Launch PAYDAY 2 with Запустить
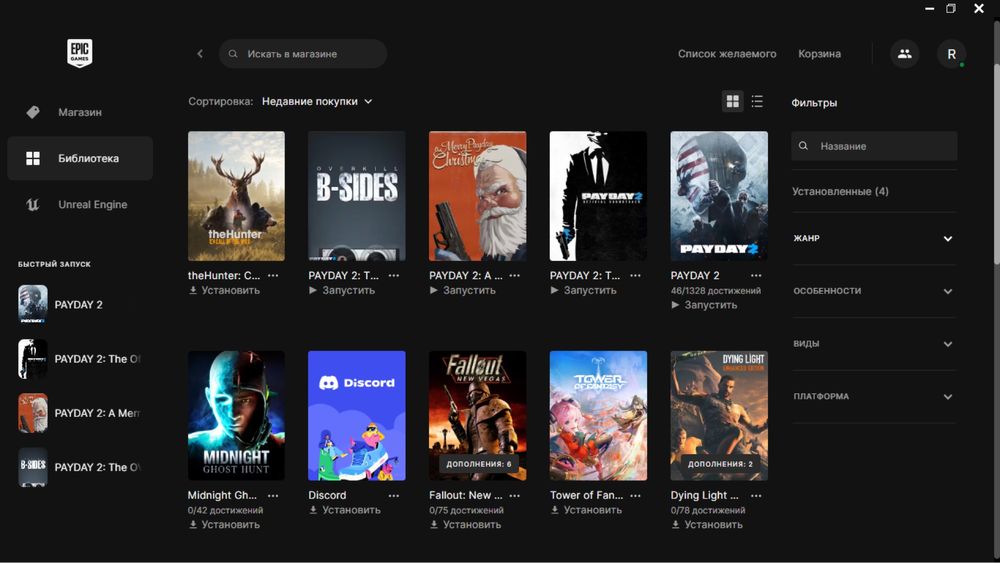 coord(704,305)
